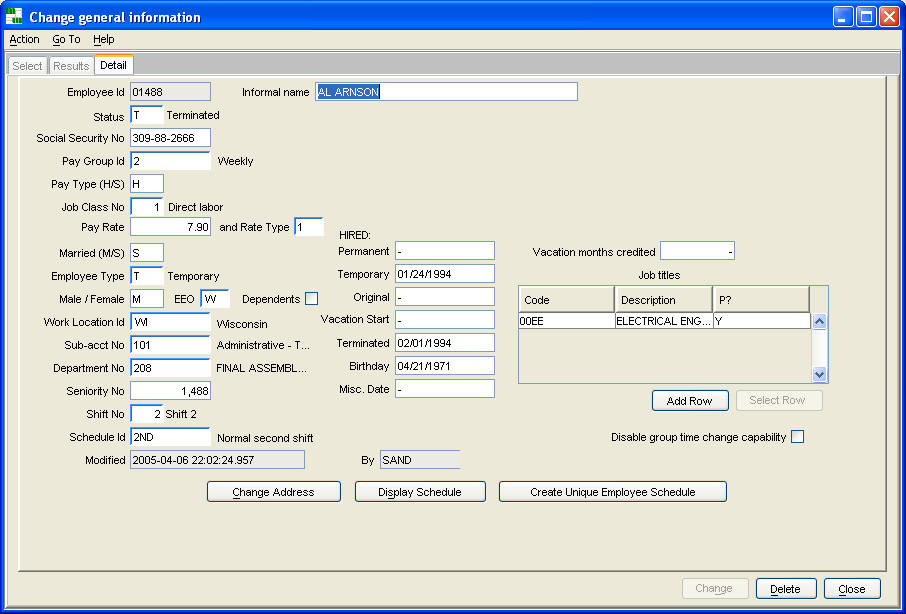
Task: Click the P? column header
Action: (761, 300)
